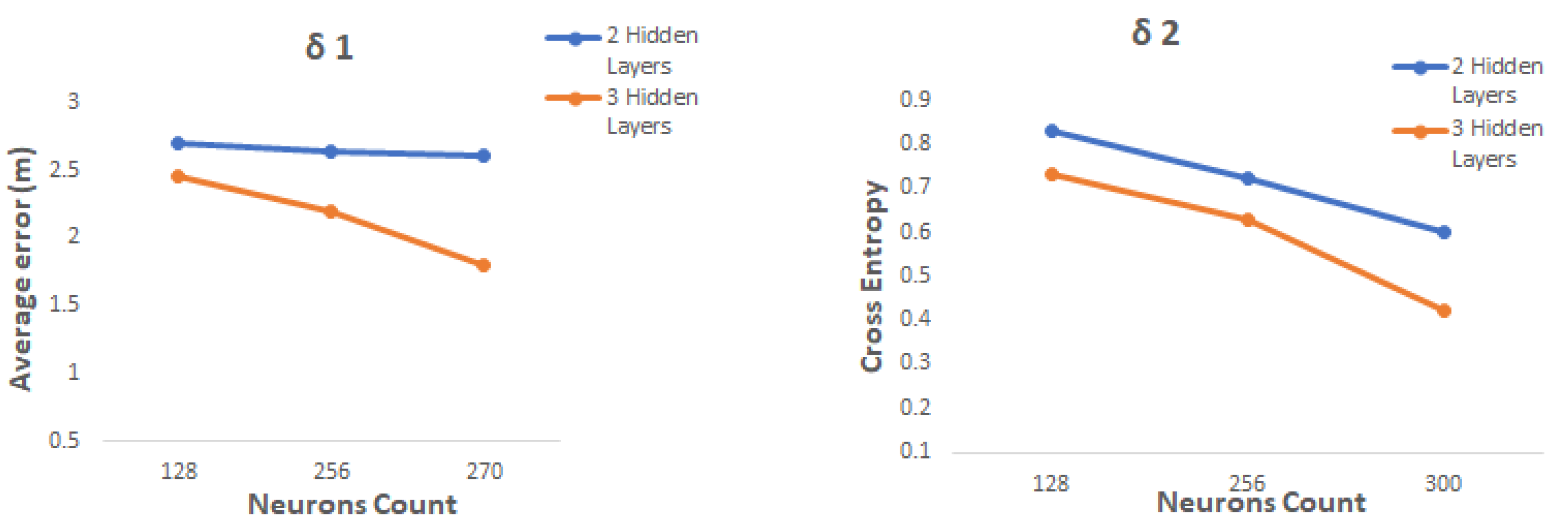Select the blue 256 data point in δ 2 chart
This screenshot has width=1568, height=529.
coord(1248,179)
